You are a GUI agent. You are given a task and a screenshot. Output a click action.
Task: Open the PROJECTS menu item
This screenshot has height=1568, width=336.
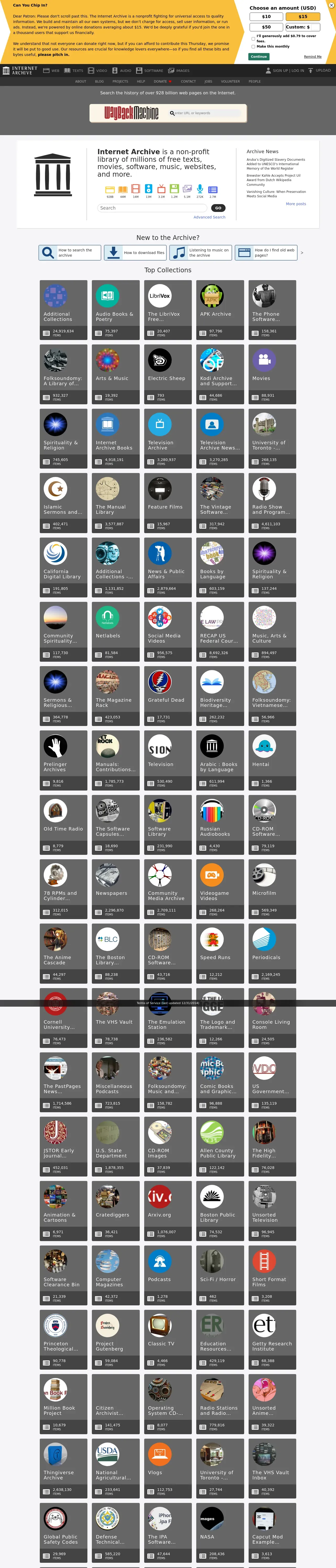(120, 82)
